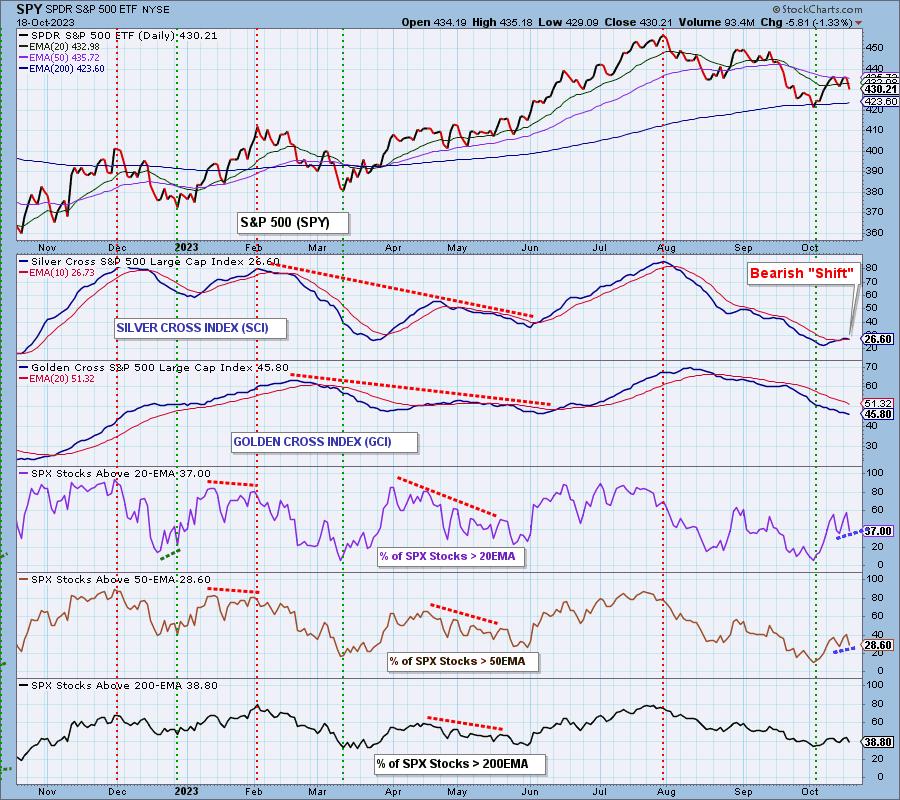Select the EMA(20) 51.32 legend entry
Screen dimensions: 900x800
click(57, 379)
